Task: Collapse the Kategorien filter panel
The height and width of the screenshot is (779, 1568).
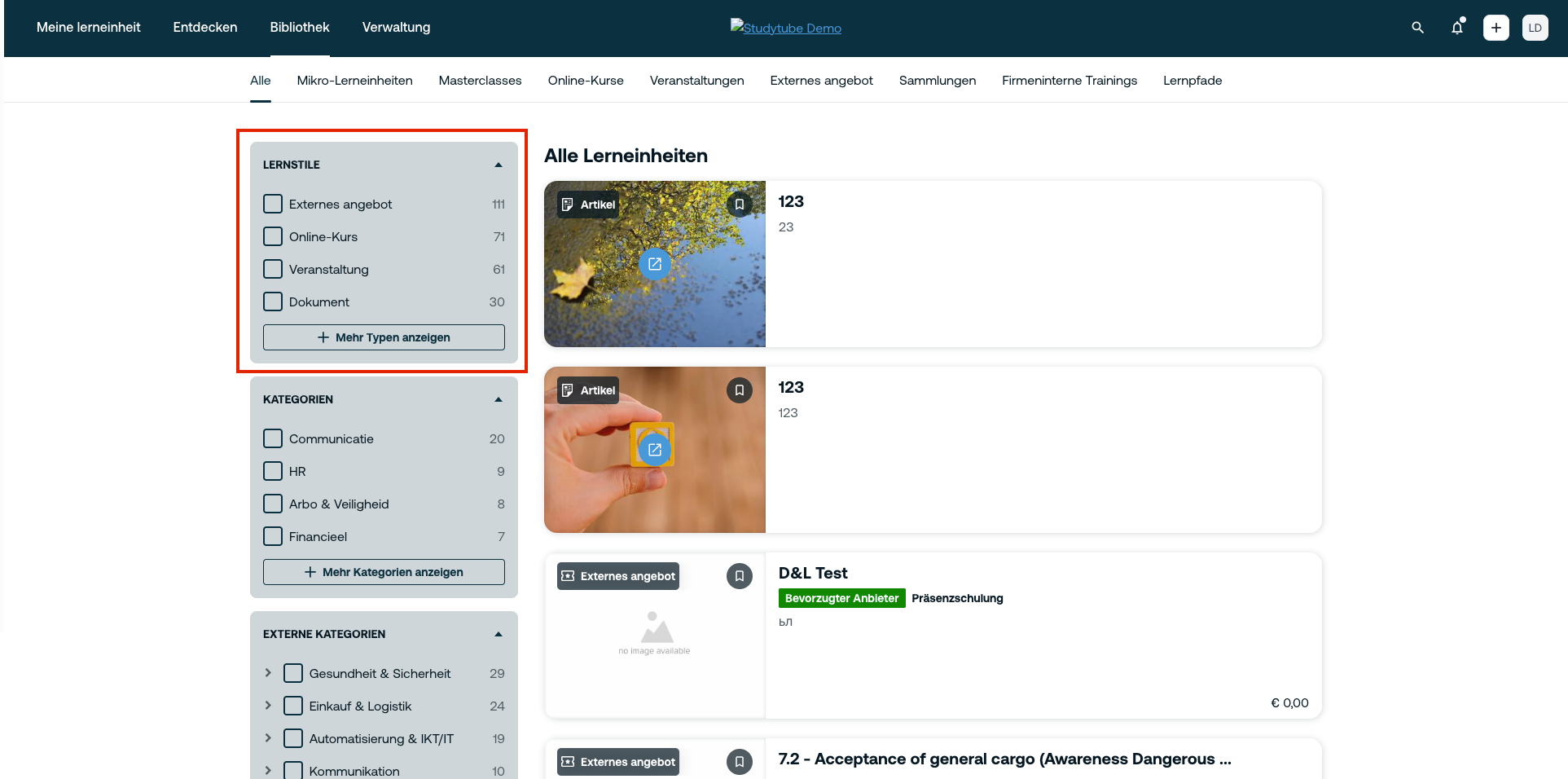Action: click(x=499, y=399)
